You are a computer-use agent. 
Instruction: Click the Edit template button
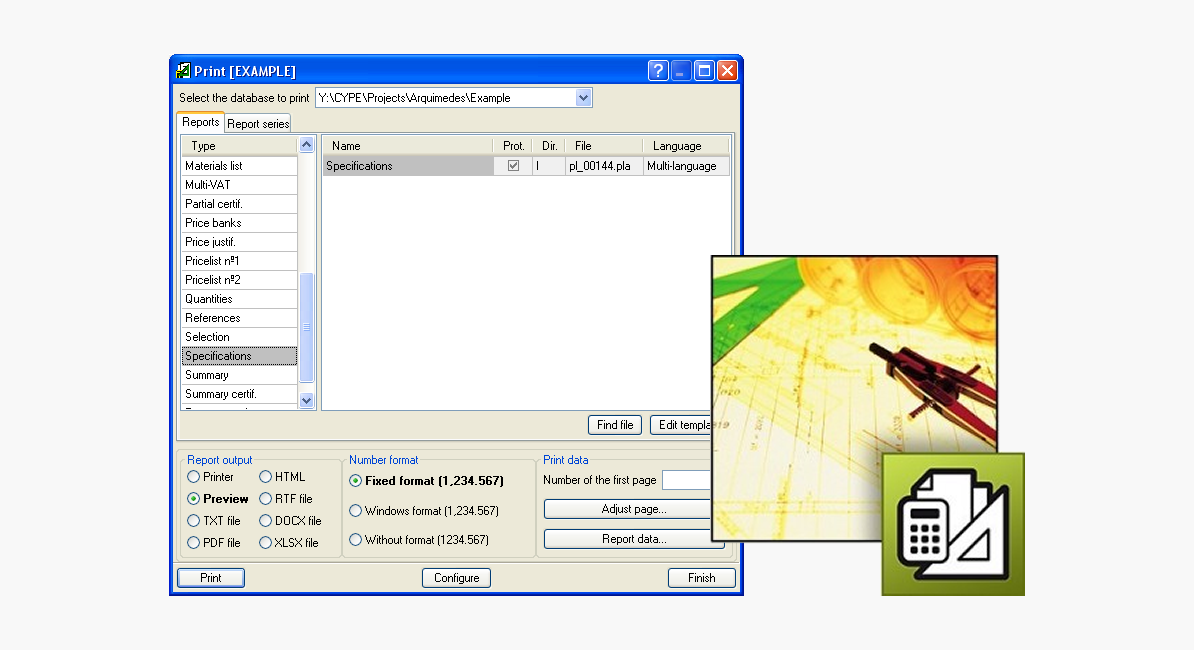(x=681, y=425)
